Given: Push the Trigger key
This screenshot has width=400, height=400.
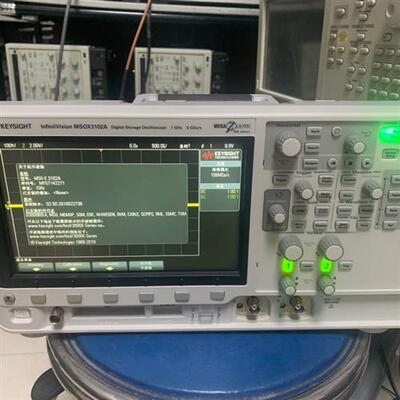Looking at the screenshot, I should tap(280, 180).
